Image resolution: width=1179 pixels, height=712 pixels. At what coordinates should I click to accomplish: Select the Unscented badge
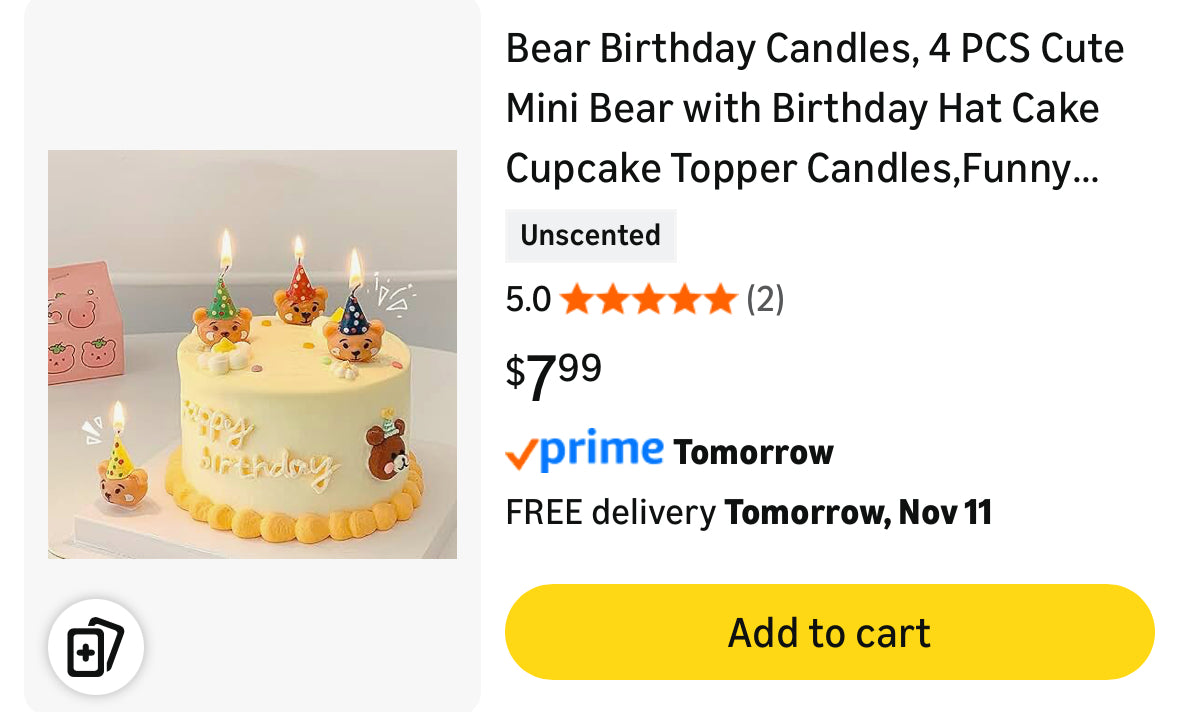(x=590, y=236)
